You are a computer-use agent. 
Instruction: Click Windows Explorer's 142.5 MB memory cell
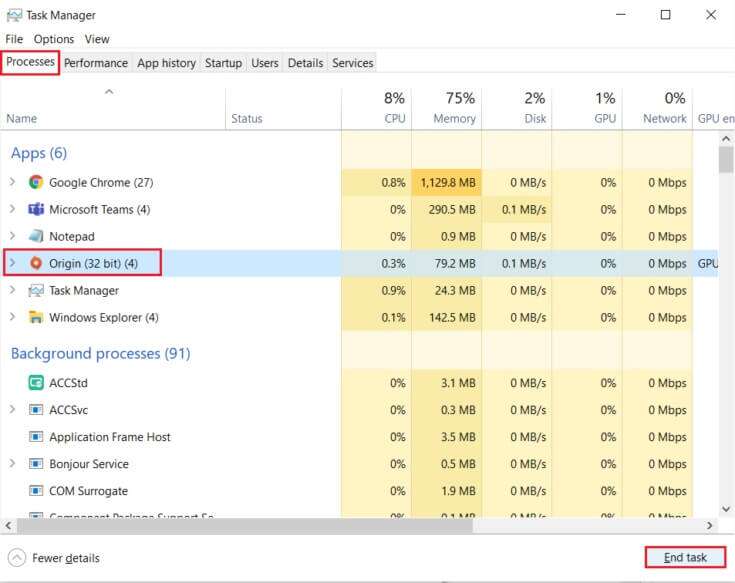[x=446, y=317]
